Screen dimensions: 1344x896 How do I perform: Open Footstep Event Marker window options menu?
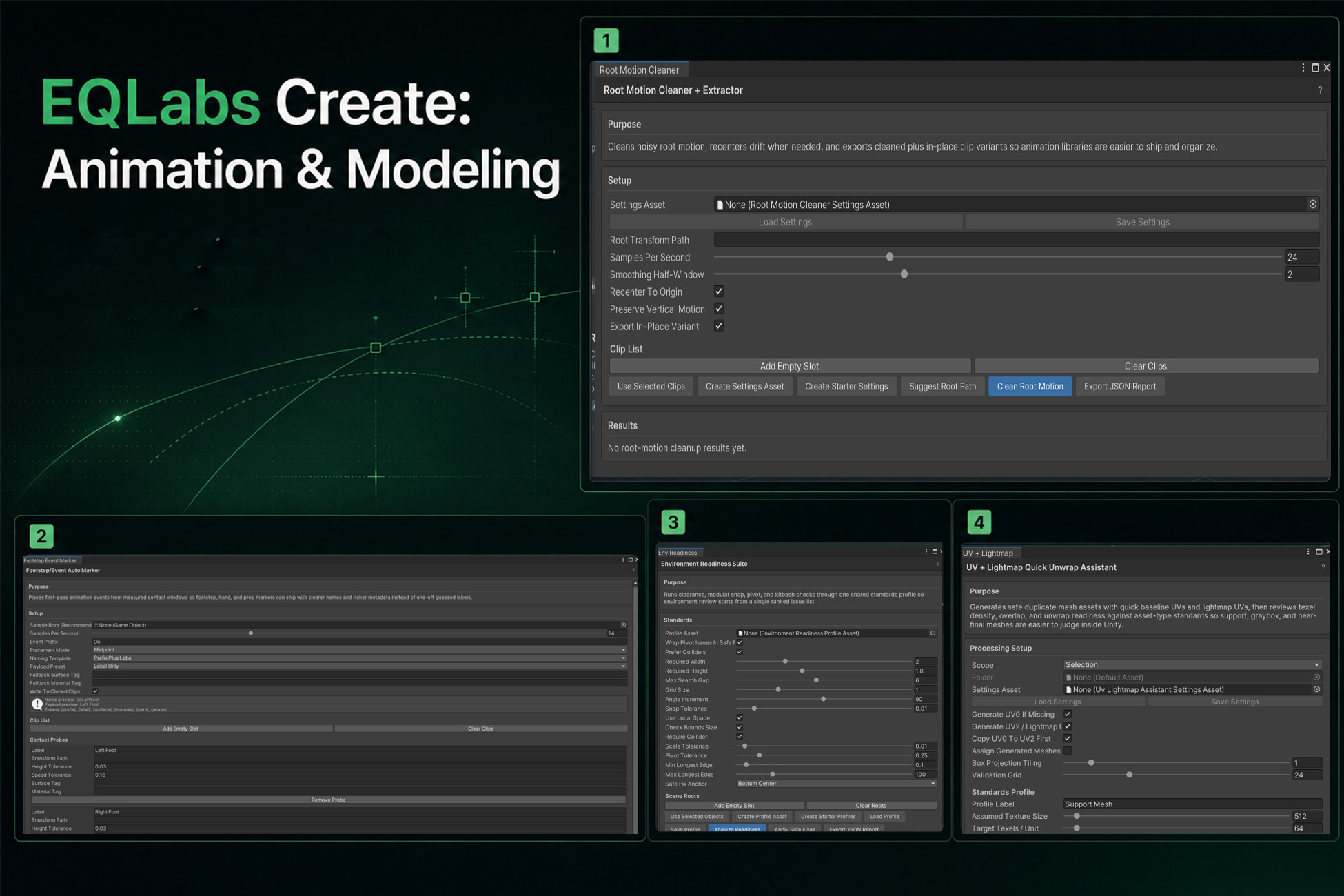tap(623, 560)
